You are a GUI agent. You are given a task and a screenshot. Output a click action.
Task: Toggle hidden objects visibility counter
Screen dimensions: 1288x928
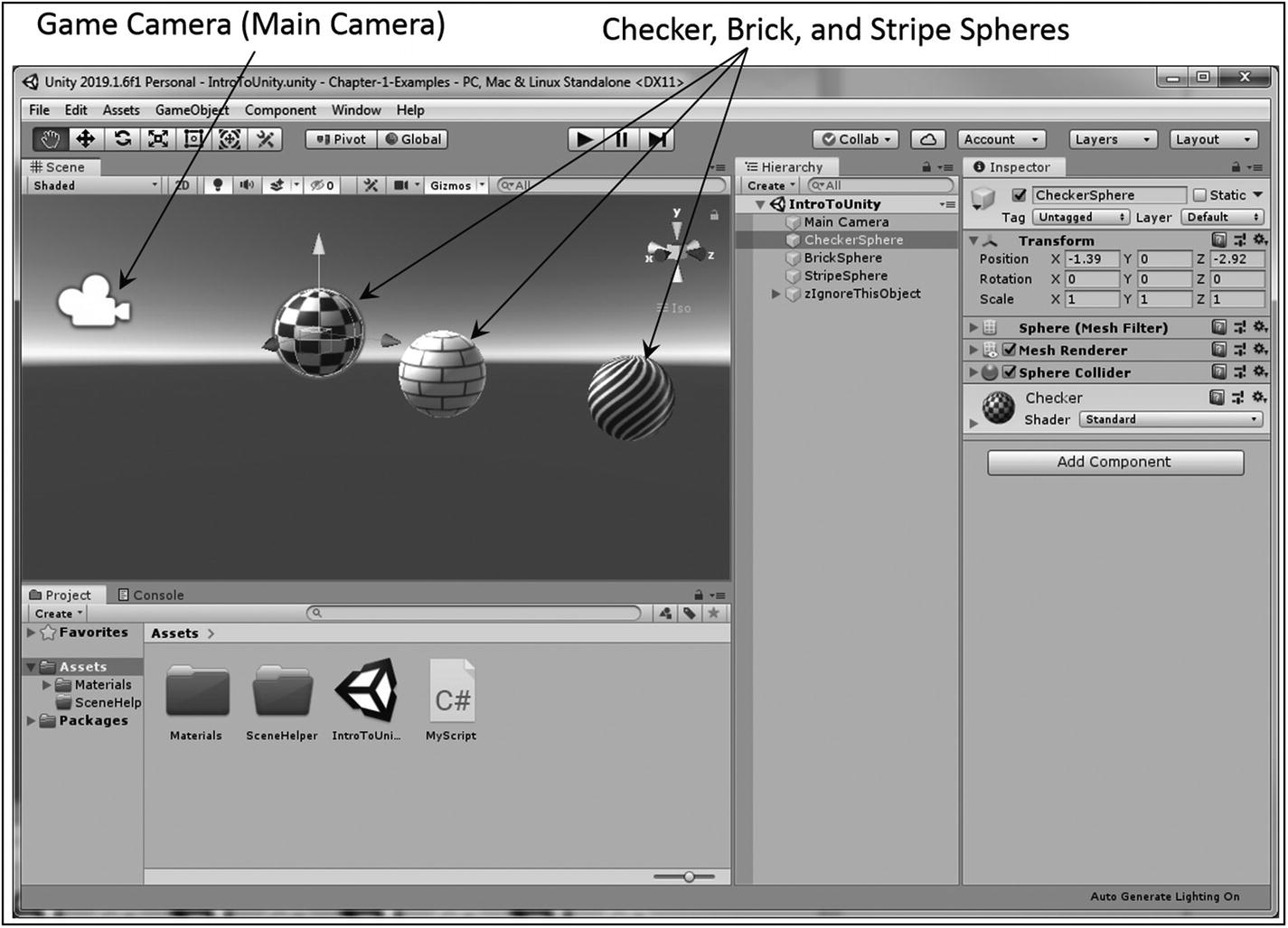(x=323, y=185)
